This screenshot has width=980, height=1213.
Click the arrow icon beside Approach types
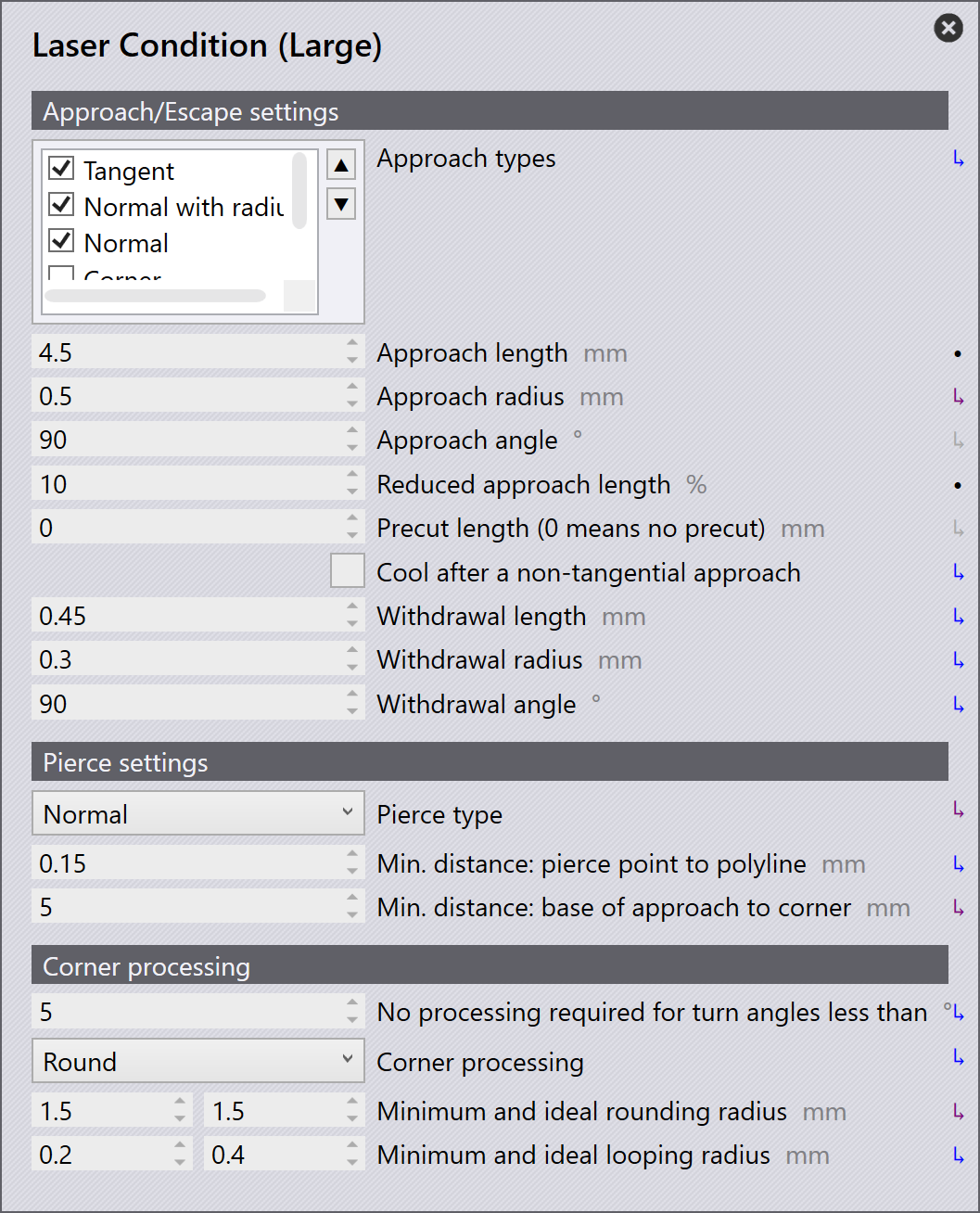click(959, 160)
